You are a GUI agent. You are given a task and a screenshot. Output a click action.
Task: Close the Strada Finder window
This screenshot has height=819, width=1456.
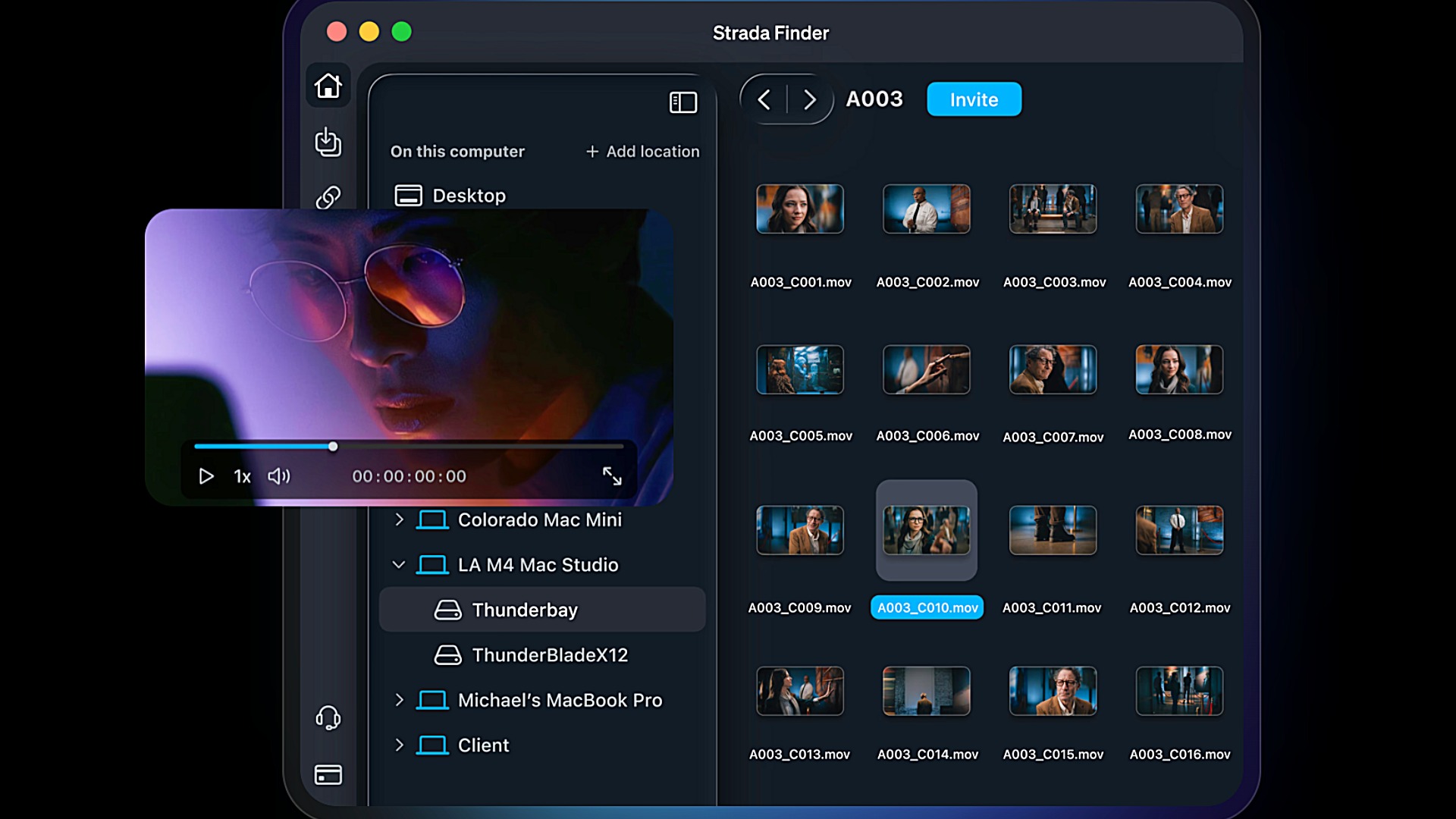[337, 32]
